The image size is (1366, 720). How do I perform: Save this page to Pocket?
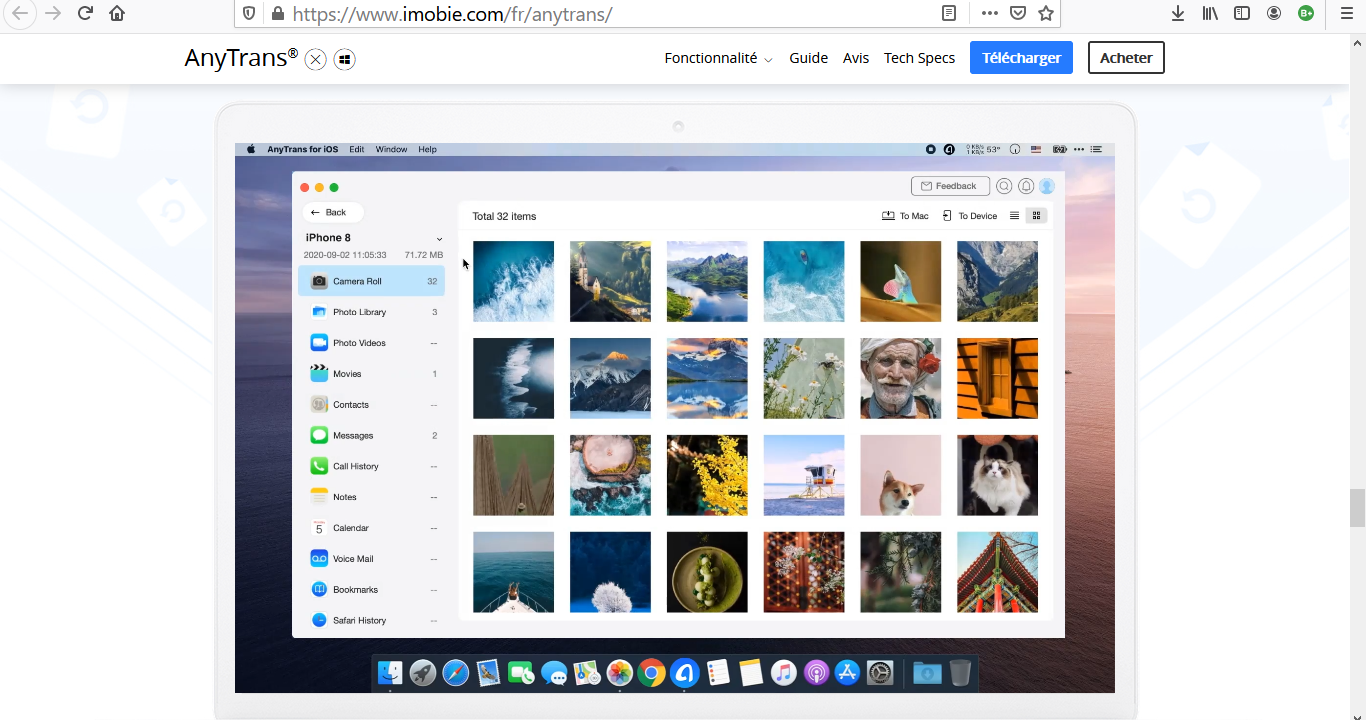1018,13
